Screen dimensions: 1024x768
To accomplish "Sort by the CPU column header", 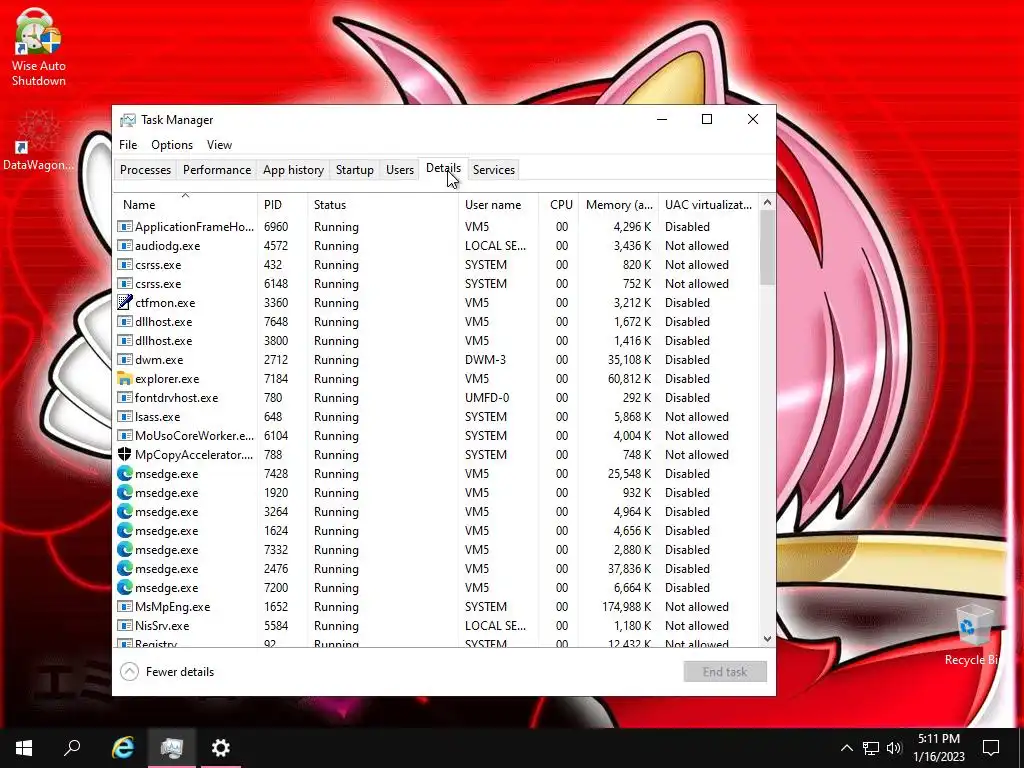I will pyautogui.click(x=558, y=204).
